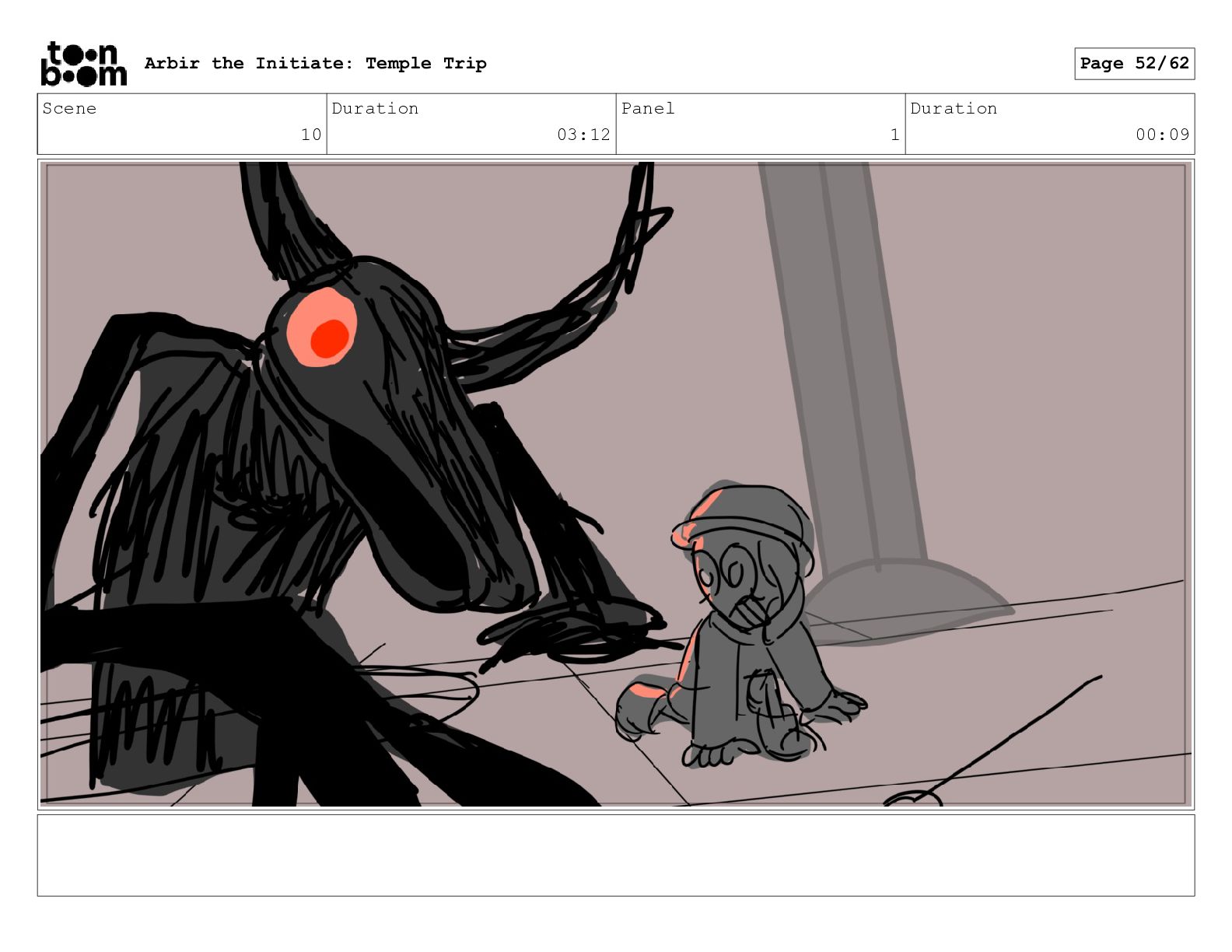The width and height of the screenshot is (1232, 952).
Task: Click the Toon Boom logo
Action: 83,64
